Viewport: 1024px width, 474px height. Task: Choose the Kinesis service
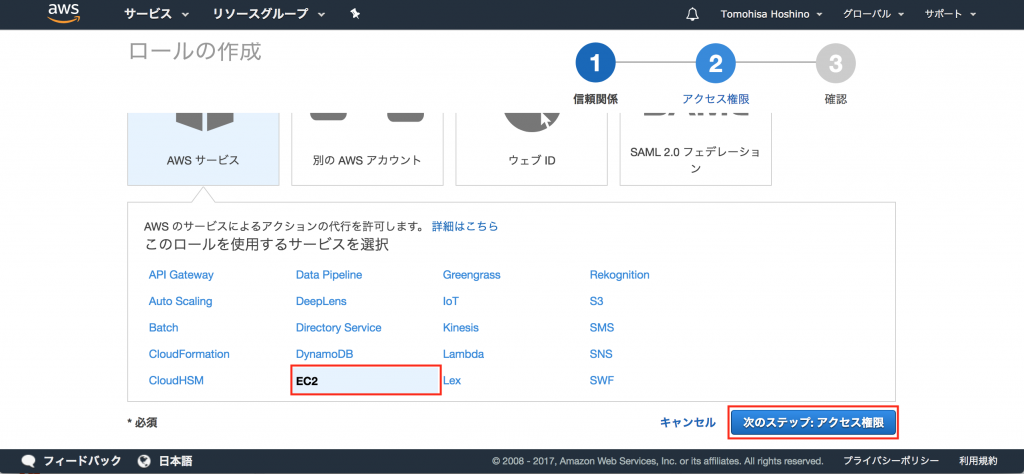tap(460, 328)
